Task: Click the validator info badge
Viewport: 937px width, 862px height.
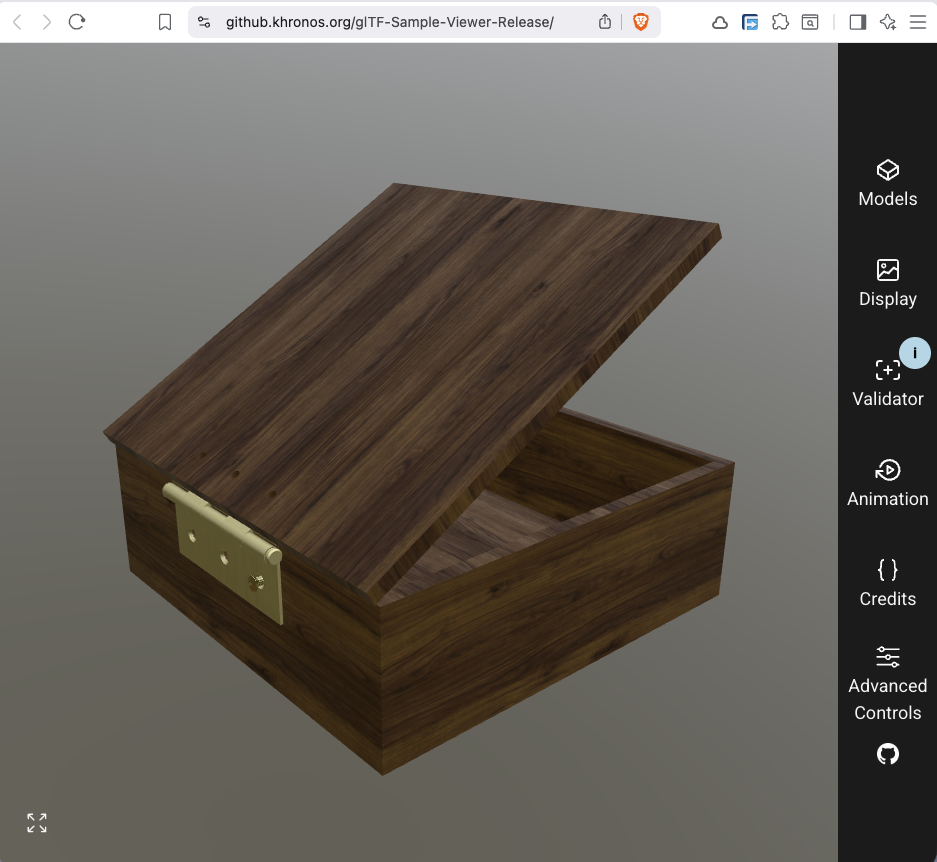Action: click(914, 353)
